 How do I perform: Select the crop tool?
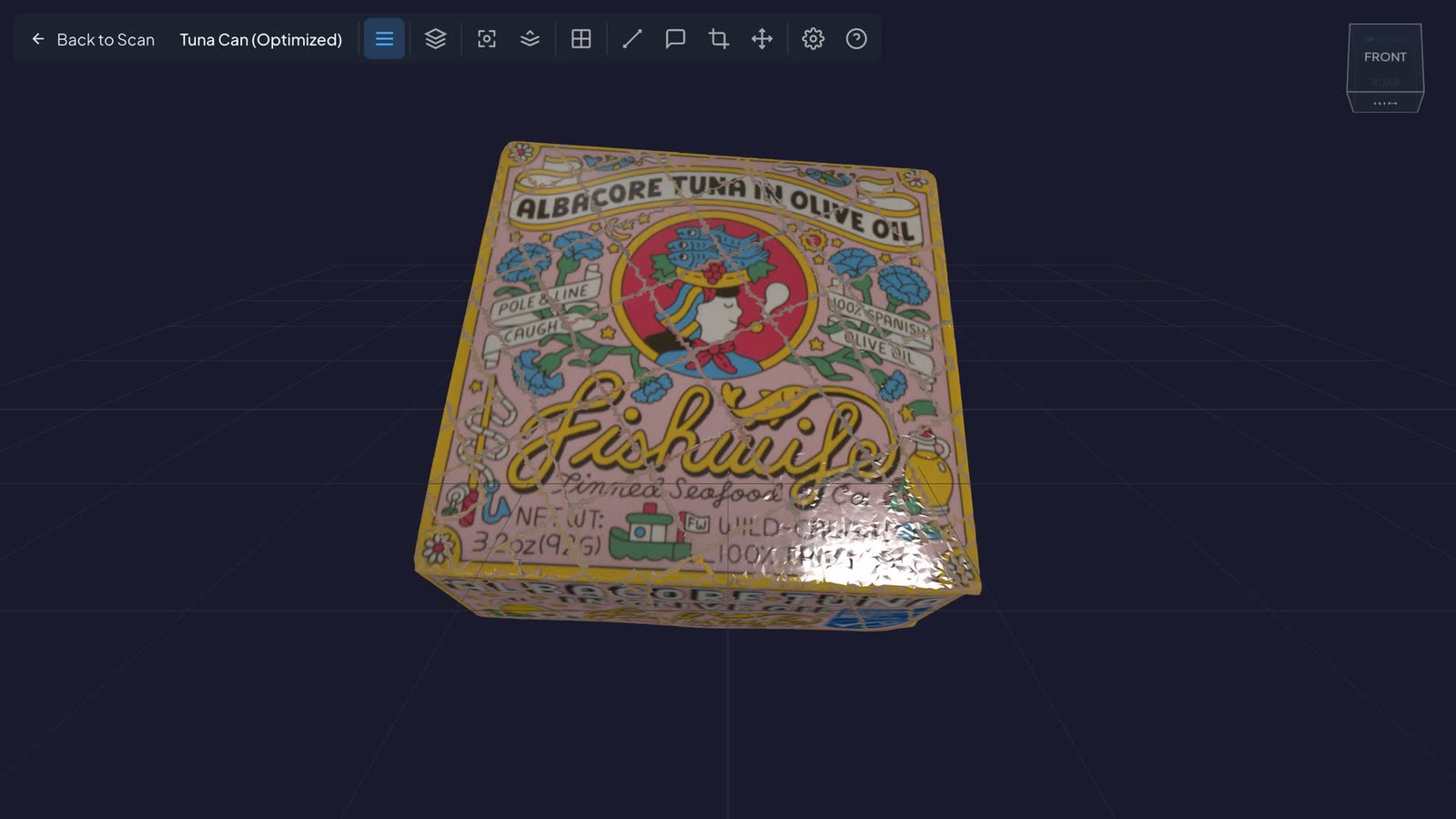coord(719,39)
